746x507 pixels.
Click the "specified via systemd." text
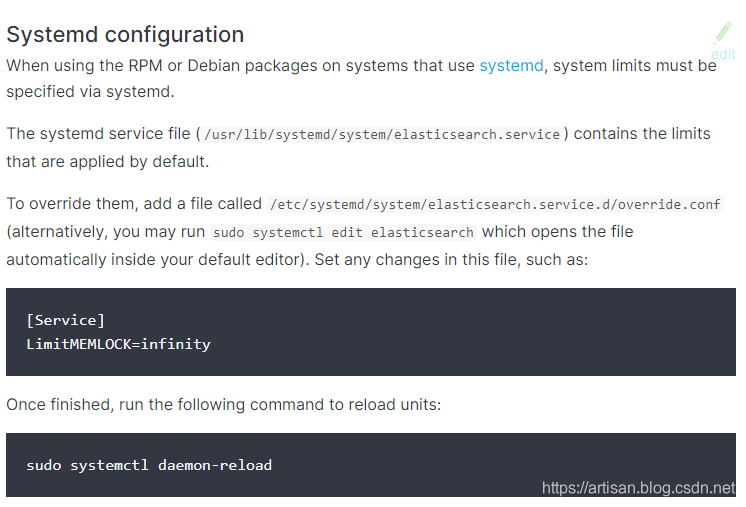(x=90, y=92)
